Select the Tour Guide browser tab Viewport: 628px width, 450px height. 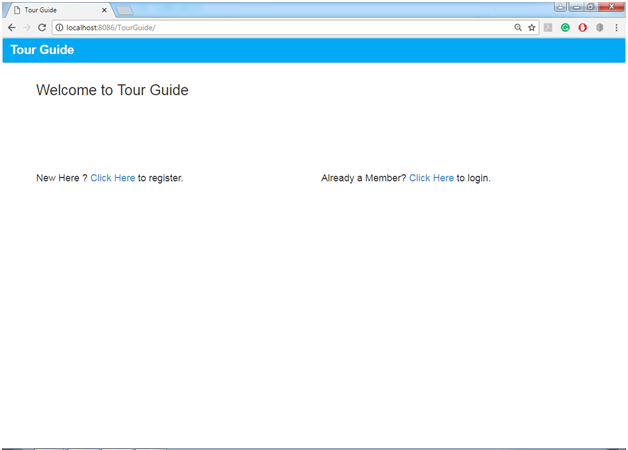[x=59, y=10]
